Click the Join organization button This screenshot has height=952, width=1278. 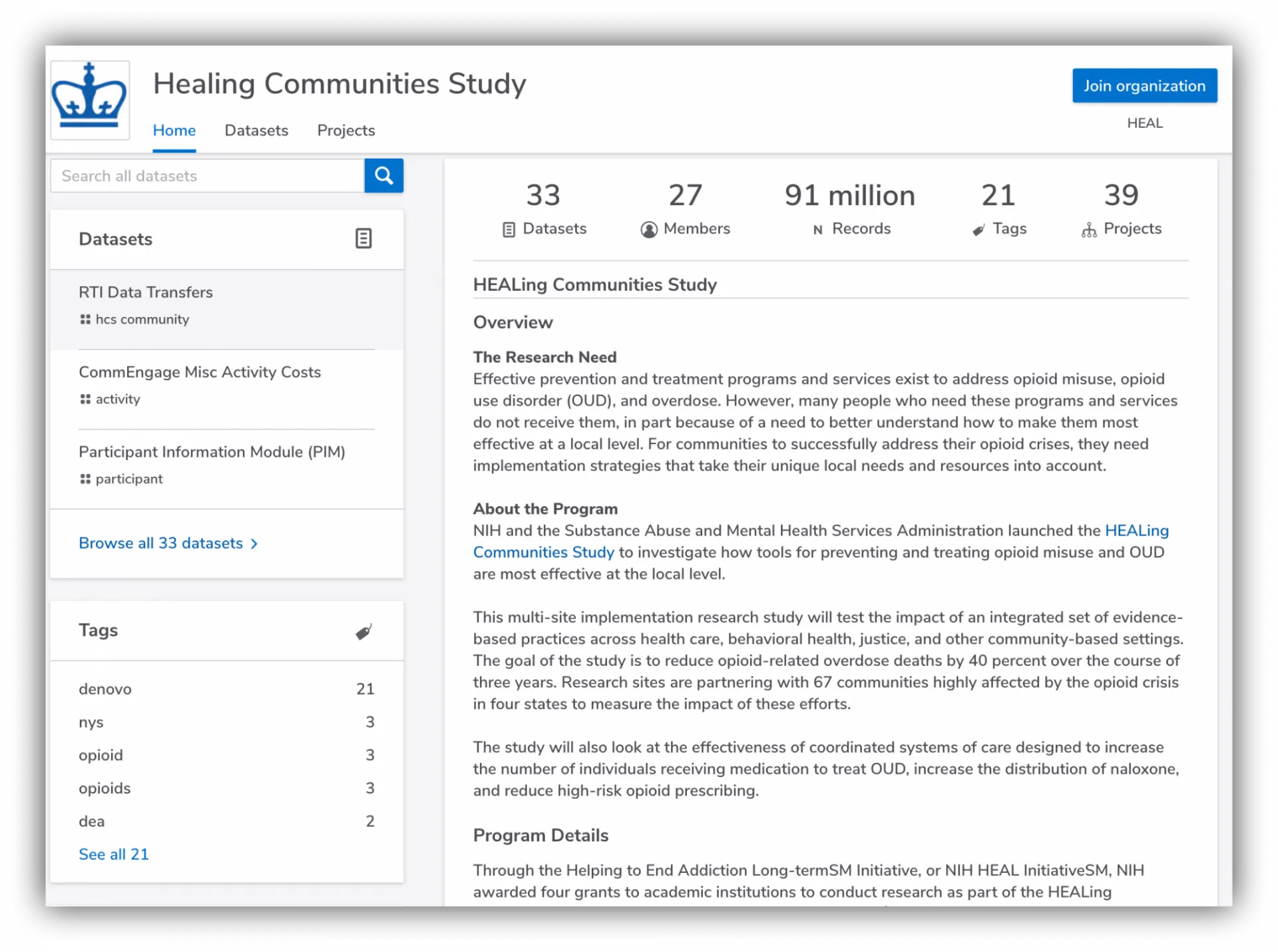click(1145, 86)
